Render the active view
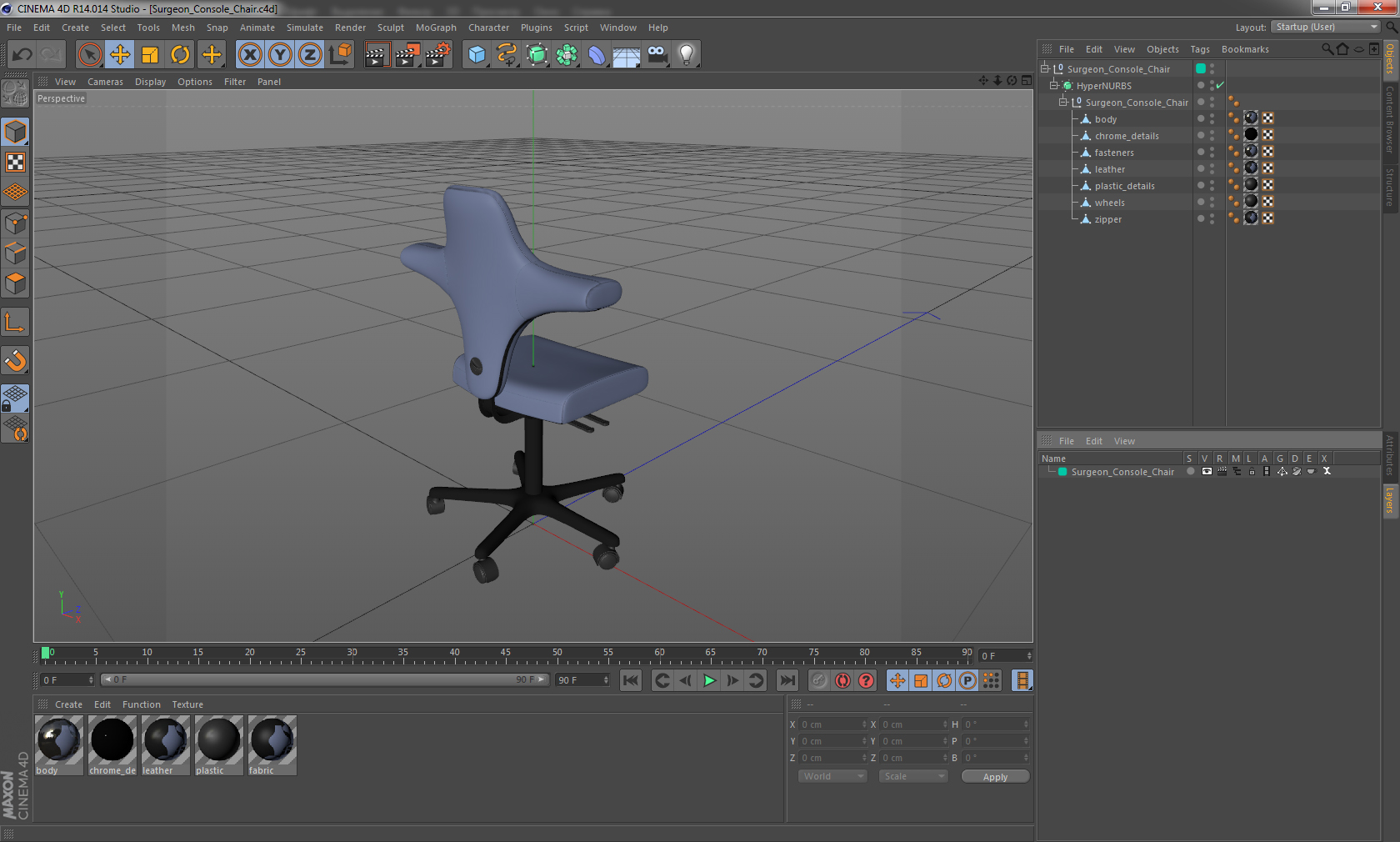The width and height of the screenshot is (1400, 842). tap(377, 55)
